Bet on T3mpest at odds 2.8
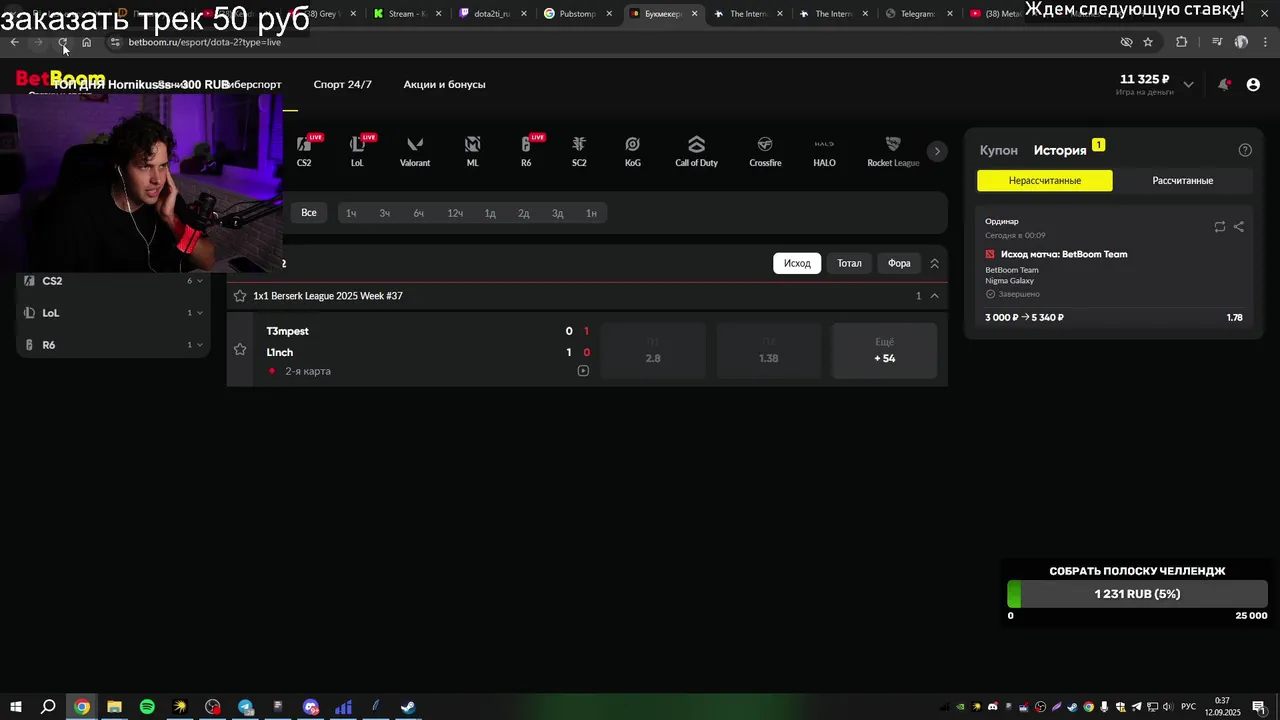1280x720 pixels. pyautogui.click(x=653, y=350)
